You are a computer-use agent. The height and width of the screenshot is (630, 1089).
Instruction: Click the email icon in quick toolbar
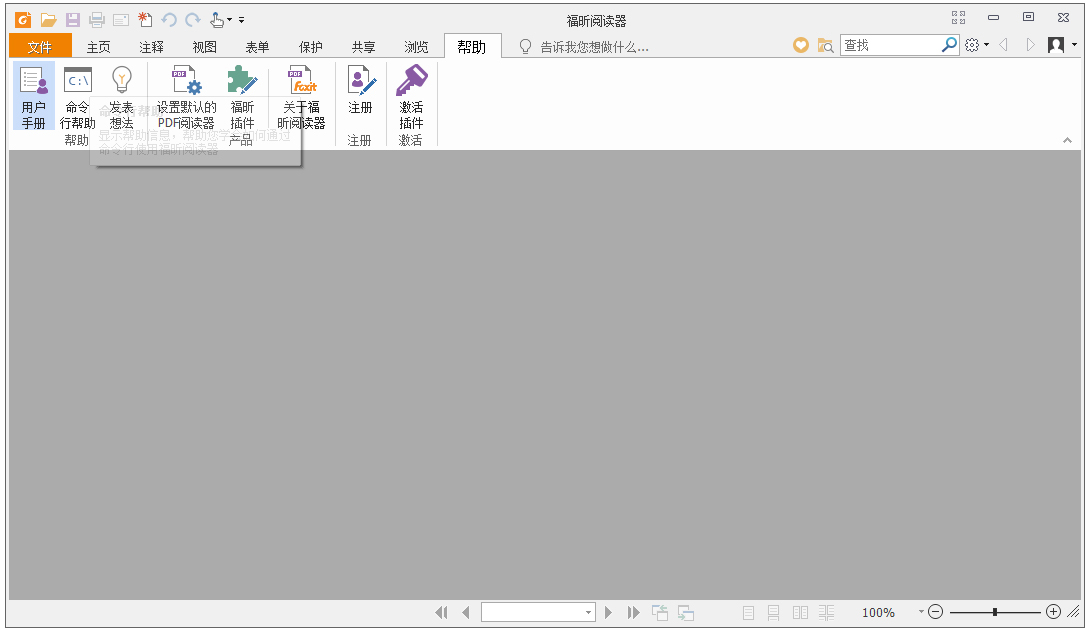[121, 20]
